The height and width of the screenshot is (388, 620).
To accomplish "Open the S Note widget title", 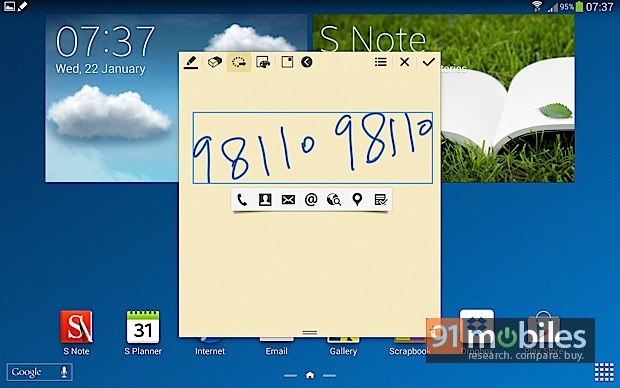I will [372, 40].
